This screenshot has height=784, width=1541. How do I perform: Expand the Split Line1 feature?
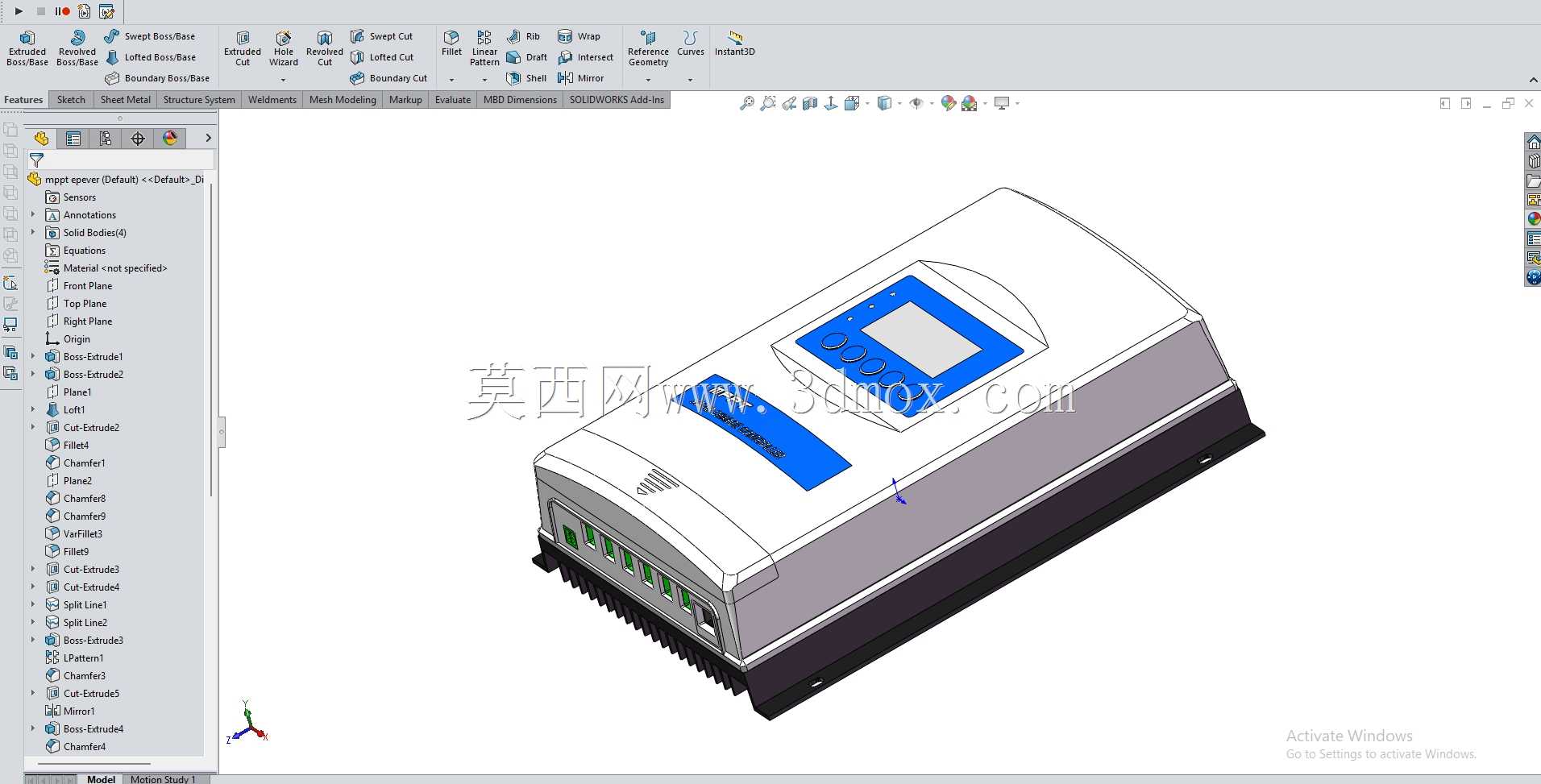tap(33, 605)
